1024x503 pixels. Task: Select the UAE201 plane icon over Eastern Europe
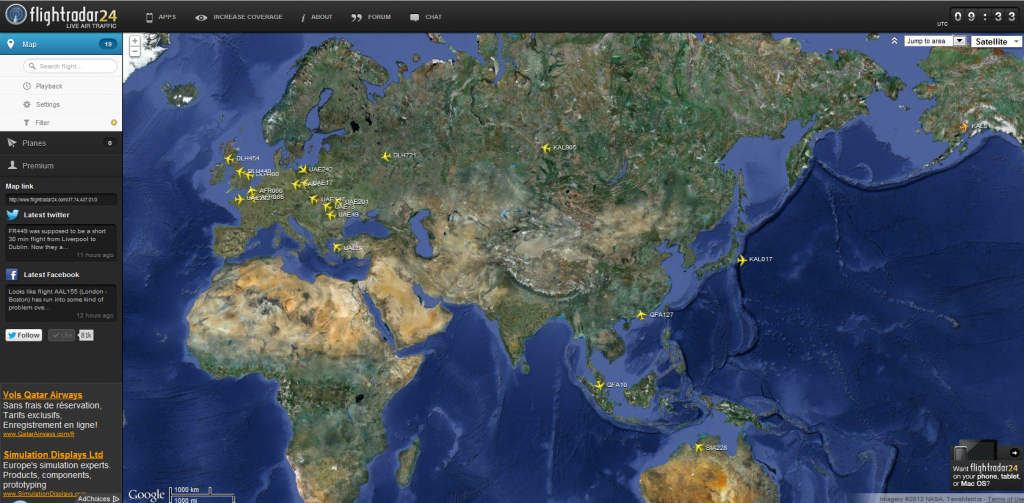tap(340, 202)
